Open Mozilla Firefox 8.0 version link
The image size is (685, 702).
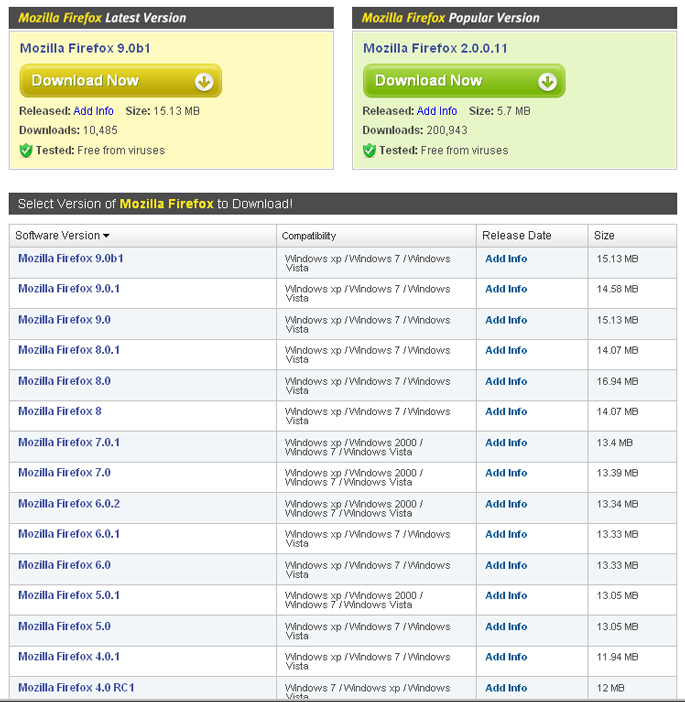(64, 381)
